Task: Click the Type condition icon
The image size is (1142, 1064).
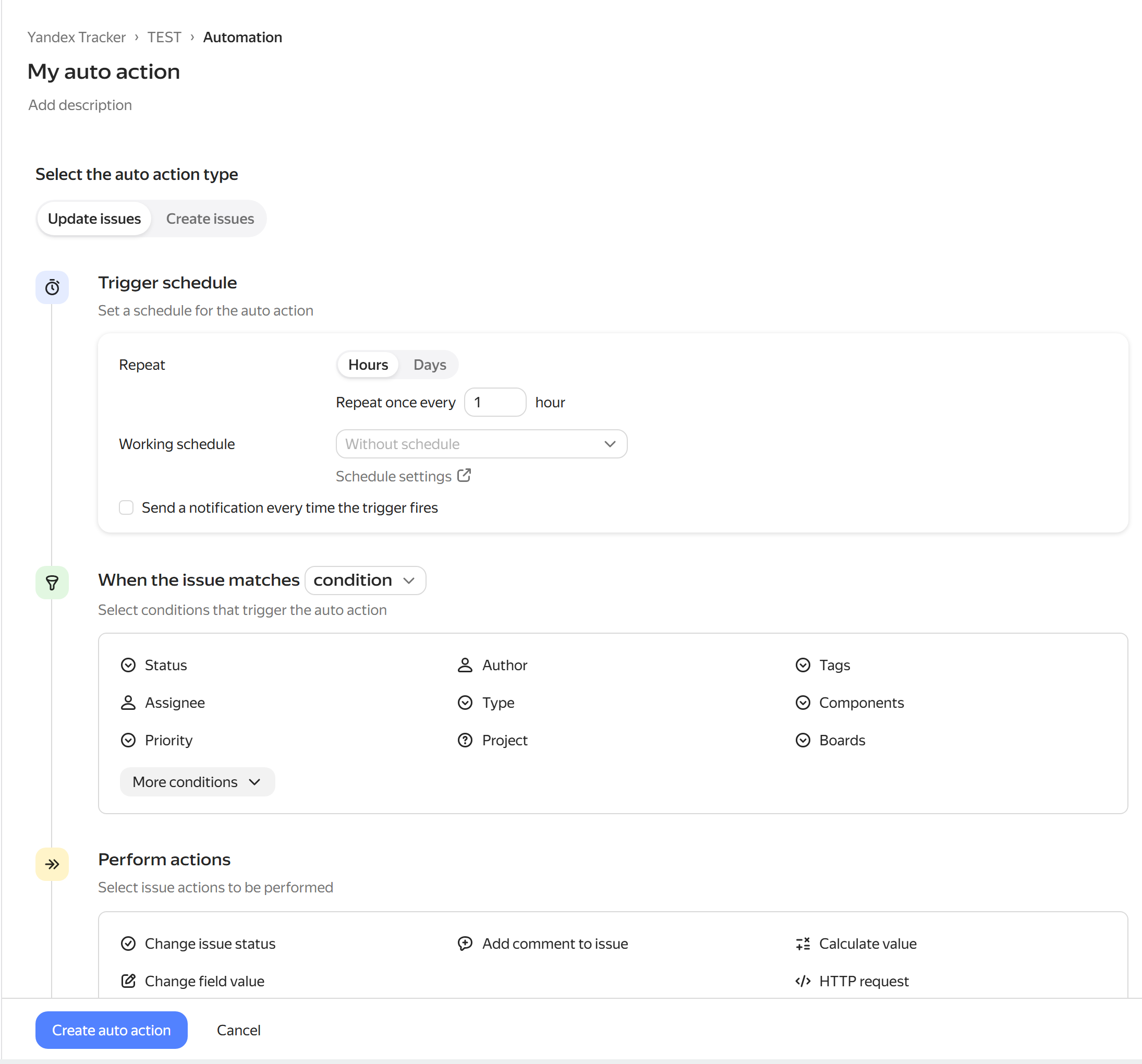Action: pos(465,703)
